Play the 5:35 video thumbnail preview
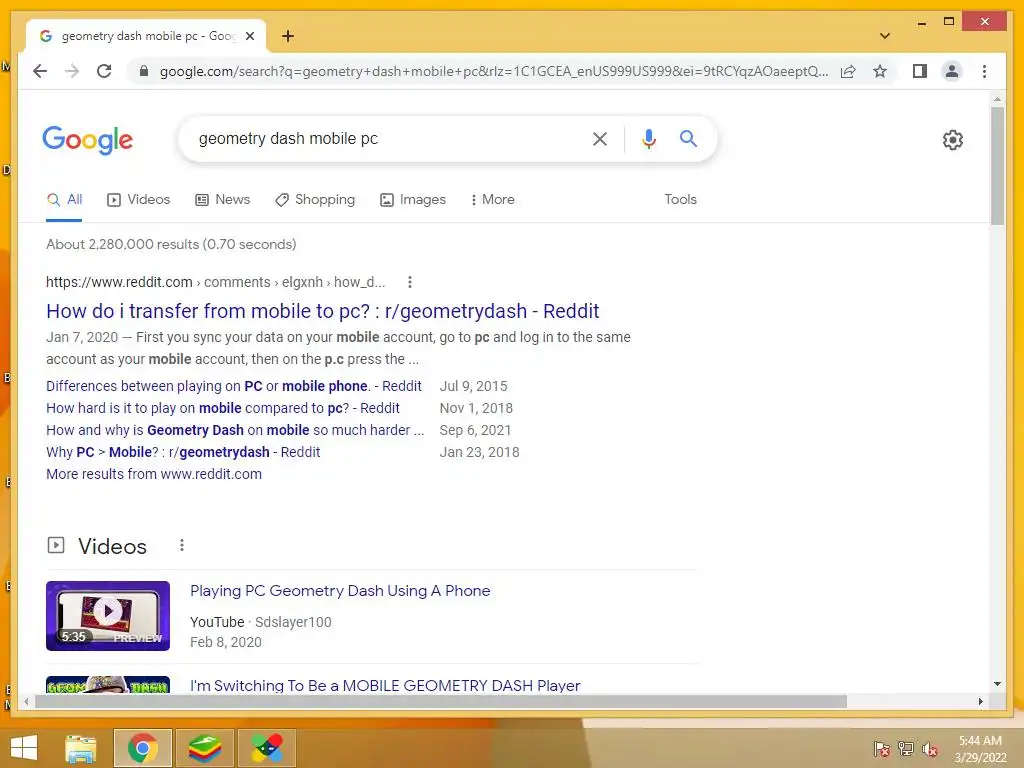This screenshot has height=768, width=1024. (x=108, y=615)
